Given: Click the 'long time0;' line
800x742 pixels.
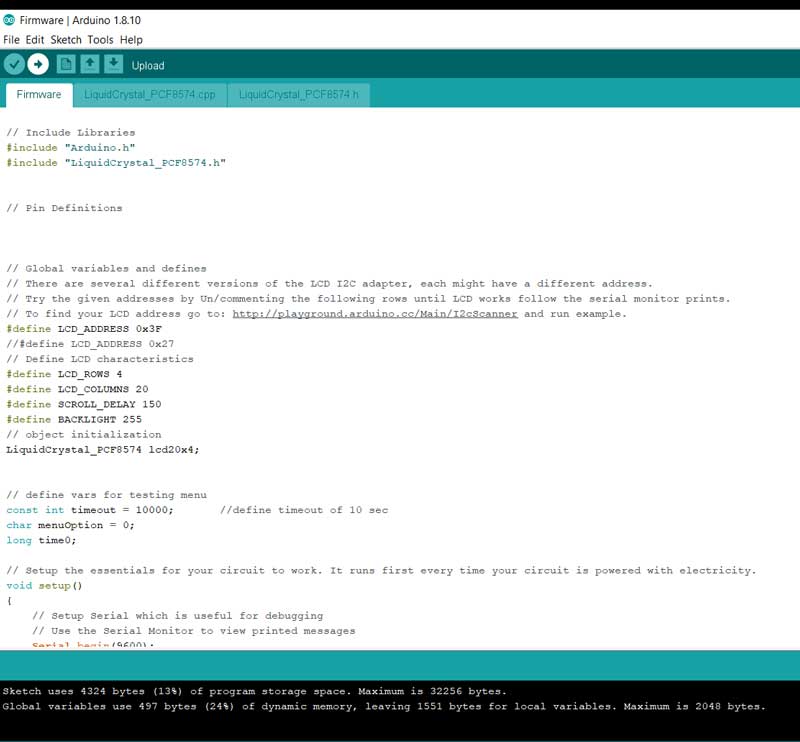Looking at the screenshot, I should 41,540.
